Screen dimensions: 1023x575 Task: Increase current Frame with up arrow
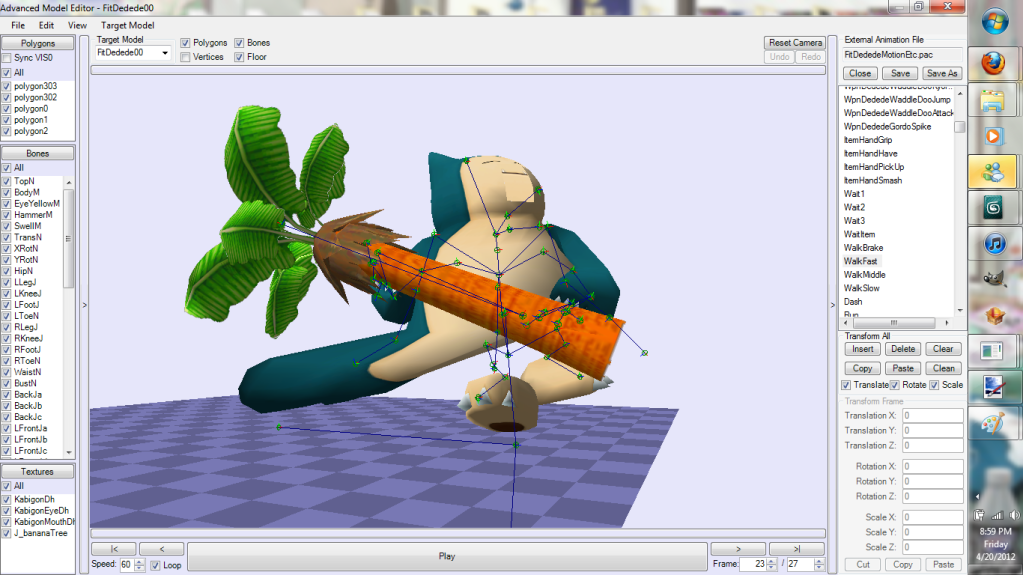tap(771, 561)
